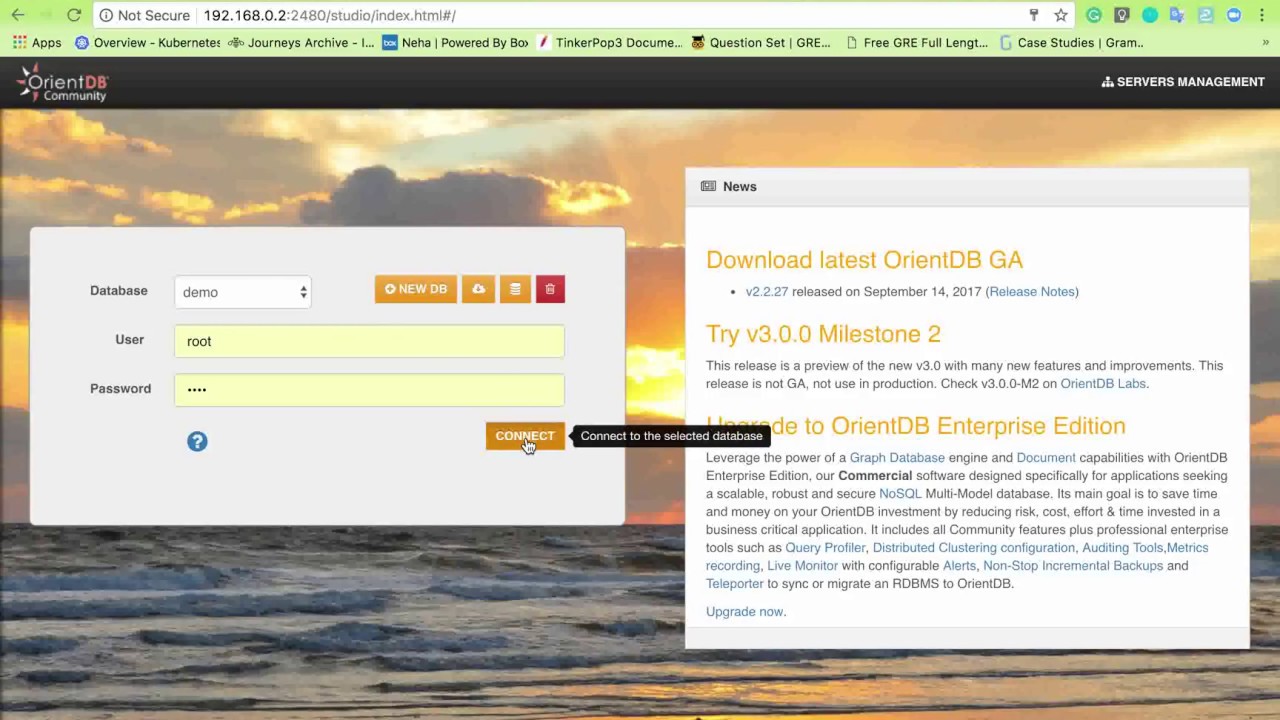Image resolution: width=1280 pixels, height=720 pixels.
Task: Open the Teleporter link
Action: click(735, 584)
